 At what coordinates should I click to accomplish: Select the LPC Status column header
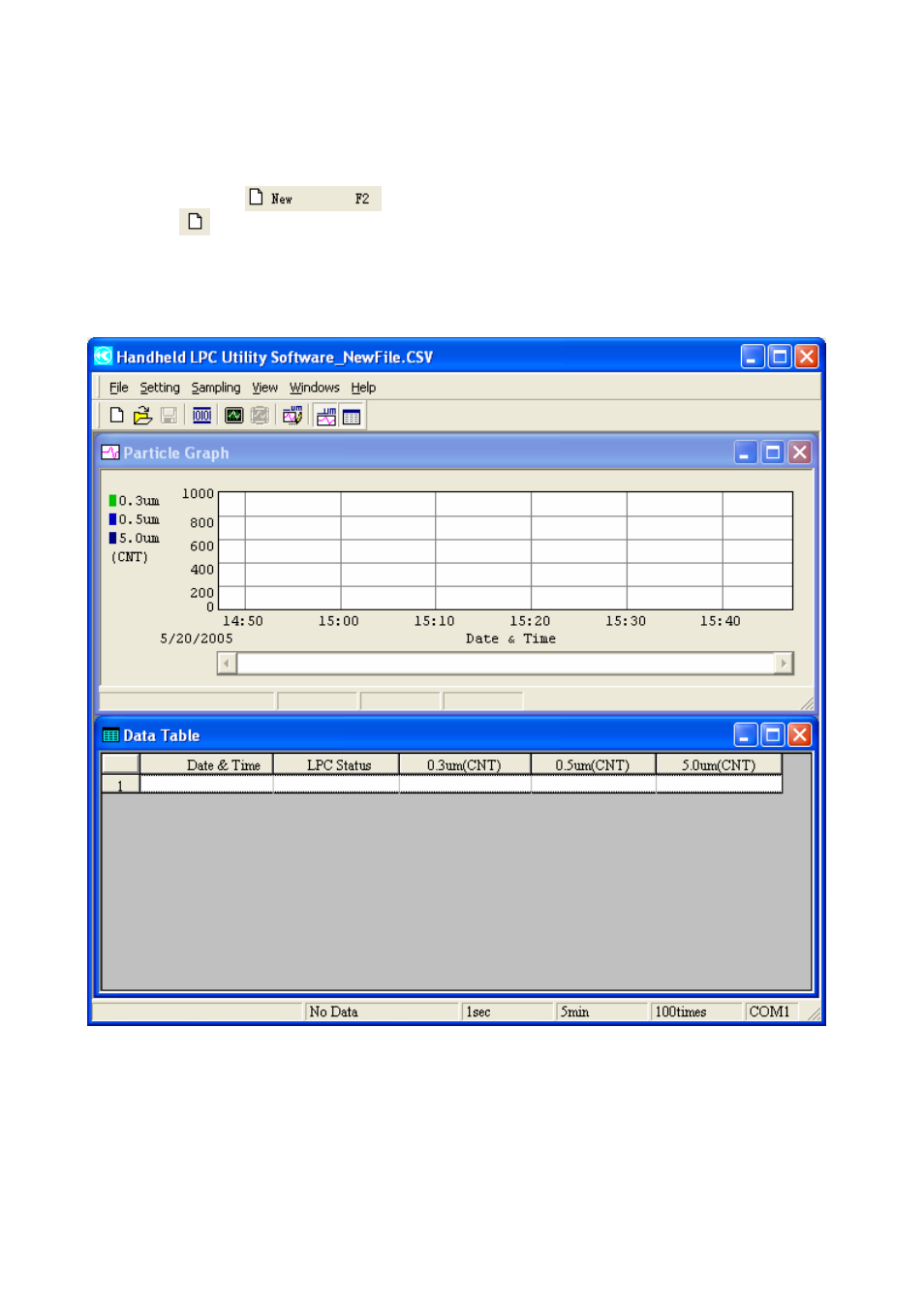click(x=336, y=765)
